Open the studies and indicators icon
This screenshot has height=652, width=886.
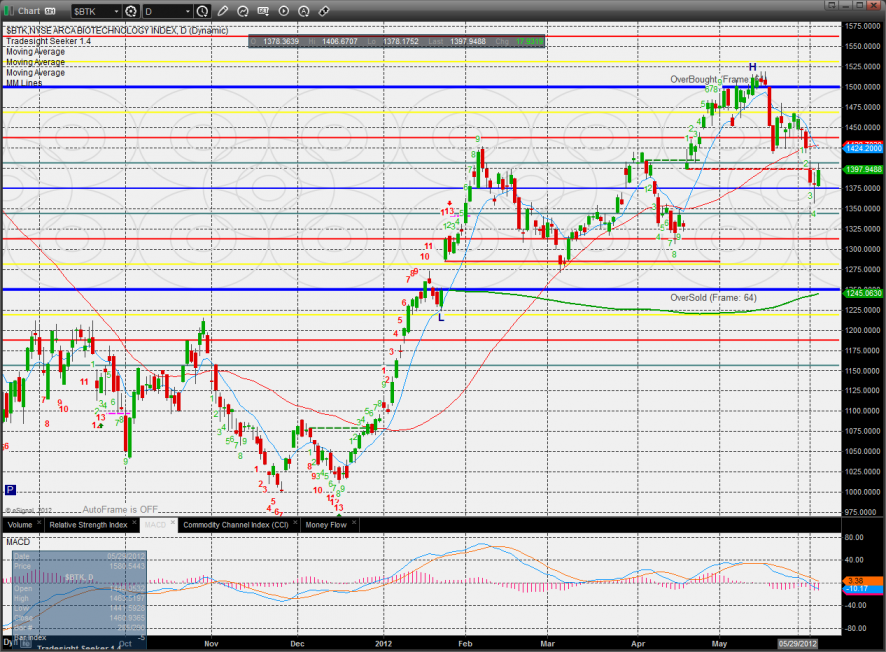243,11
